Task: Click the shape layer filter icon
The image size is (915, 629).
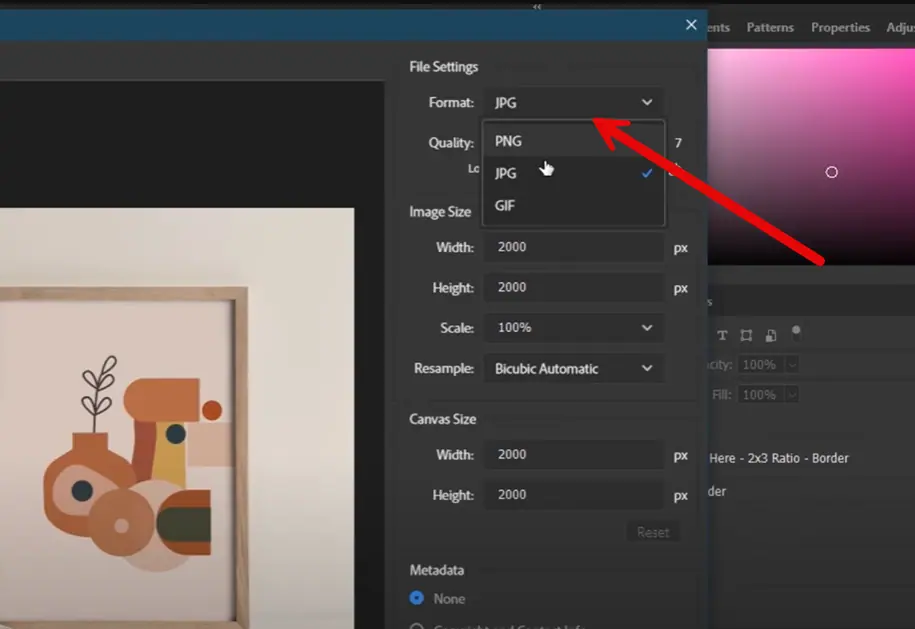Action: point(746,335)
